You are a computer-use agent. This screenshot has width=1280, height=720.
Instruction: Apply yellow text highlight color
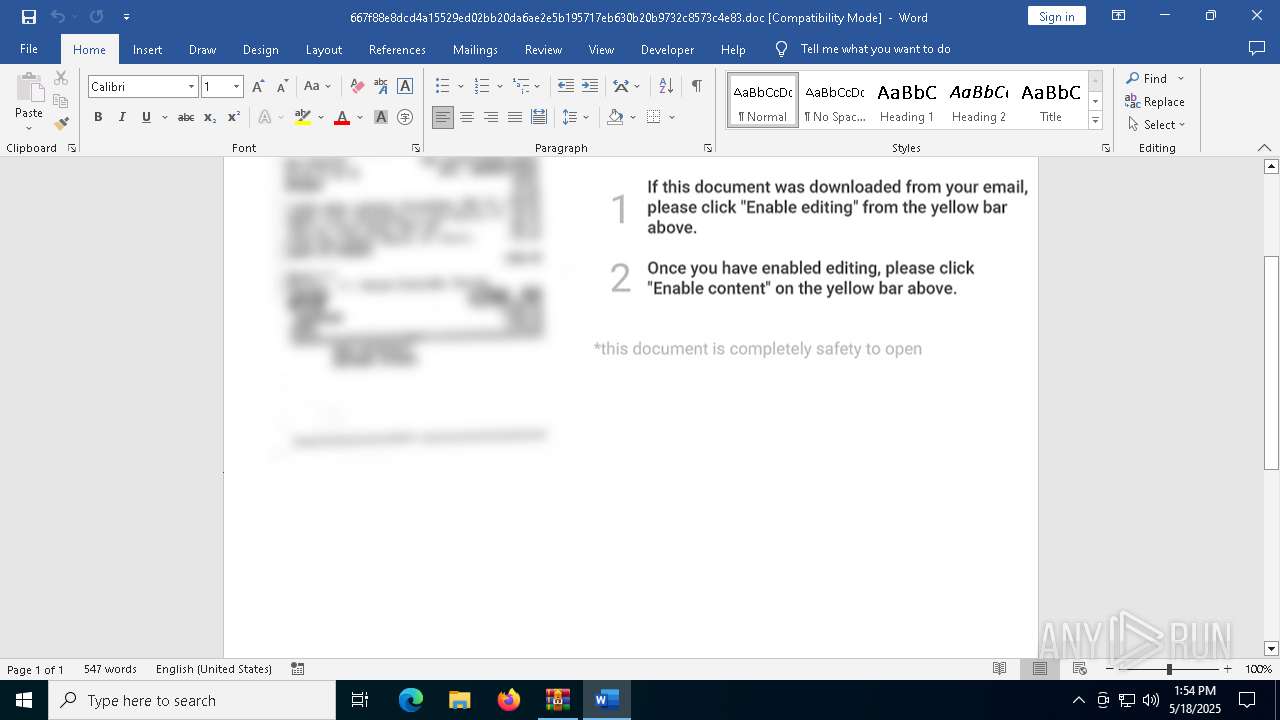(303, 118)
